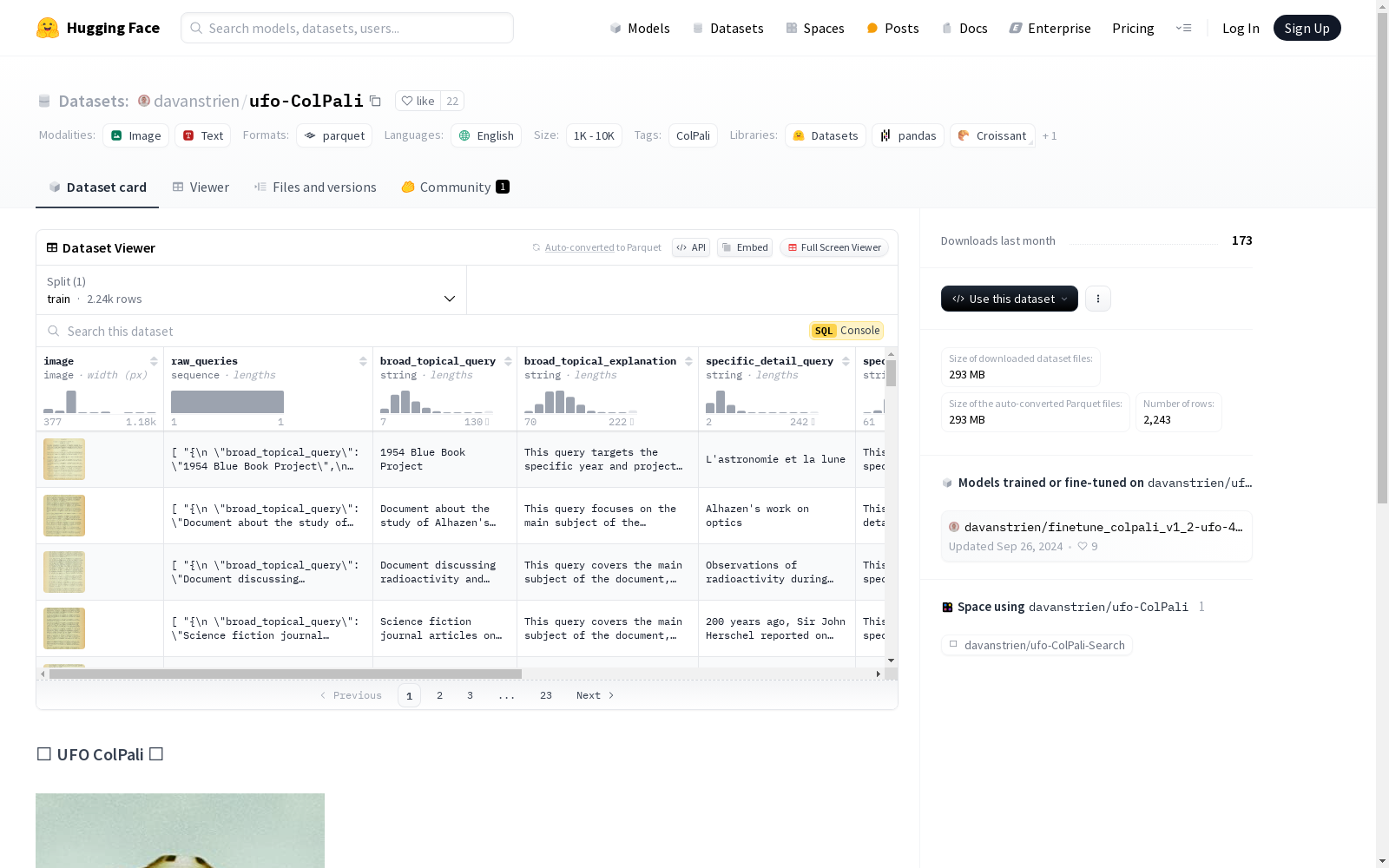Go to page 3 of the dataset
The width and height of the screenshot is (1389, 868).
[471, 695]
